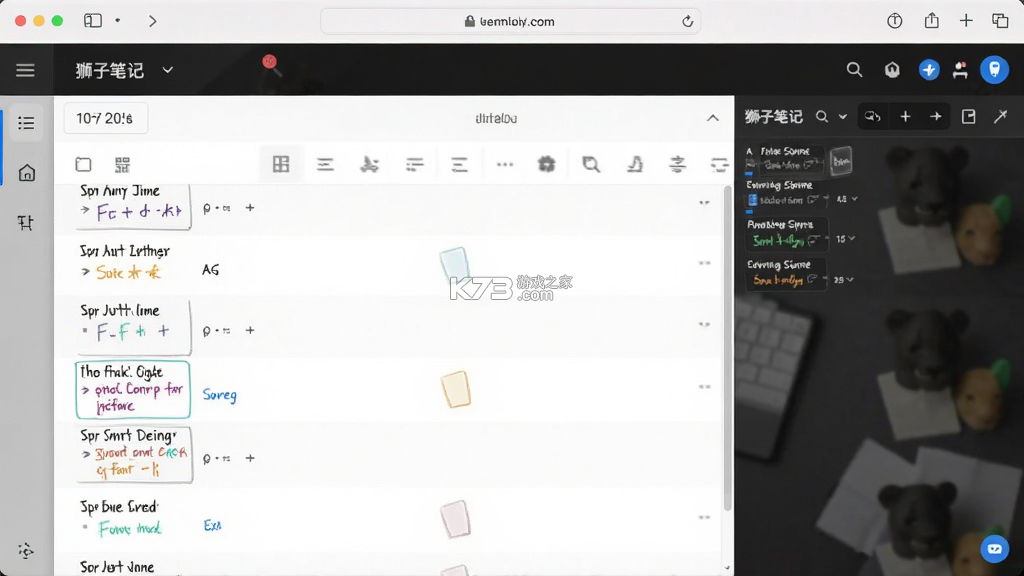This screenshot has width=1024, height=576.
Task: Click the plus button in right panel header
Action: point(905,117)
